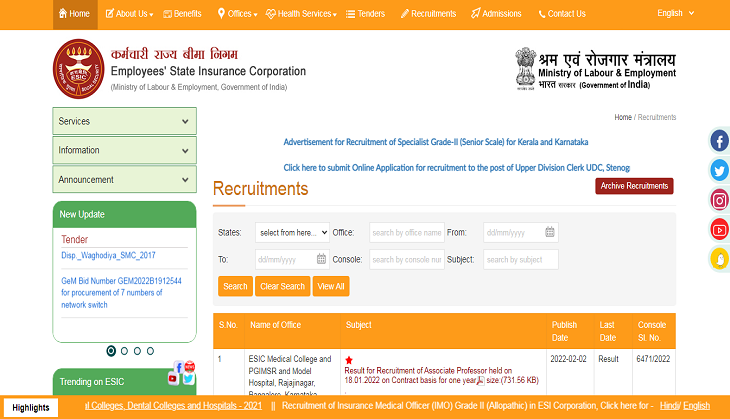Screen dimensions: 730x419
Task: Focus the From date field
Action: pyautogui.click(x=521, y=232)
